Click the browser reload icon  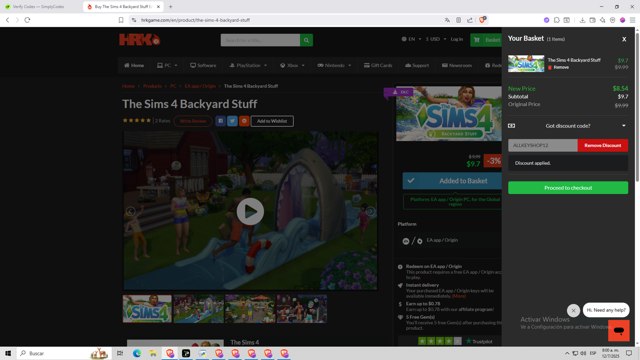27,20
